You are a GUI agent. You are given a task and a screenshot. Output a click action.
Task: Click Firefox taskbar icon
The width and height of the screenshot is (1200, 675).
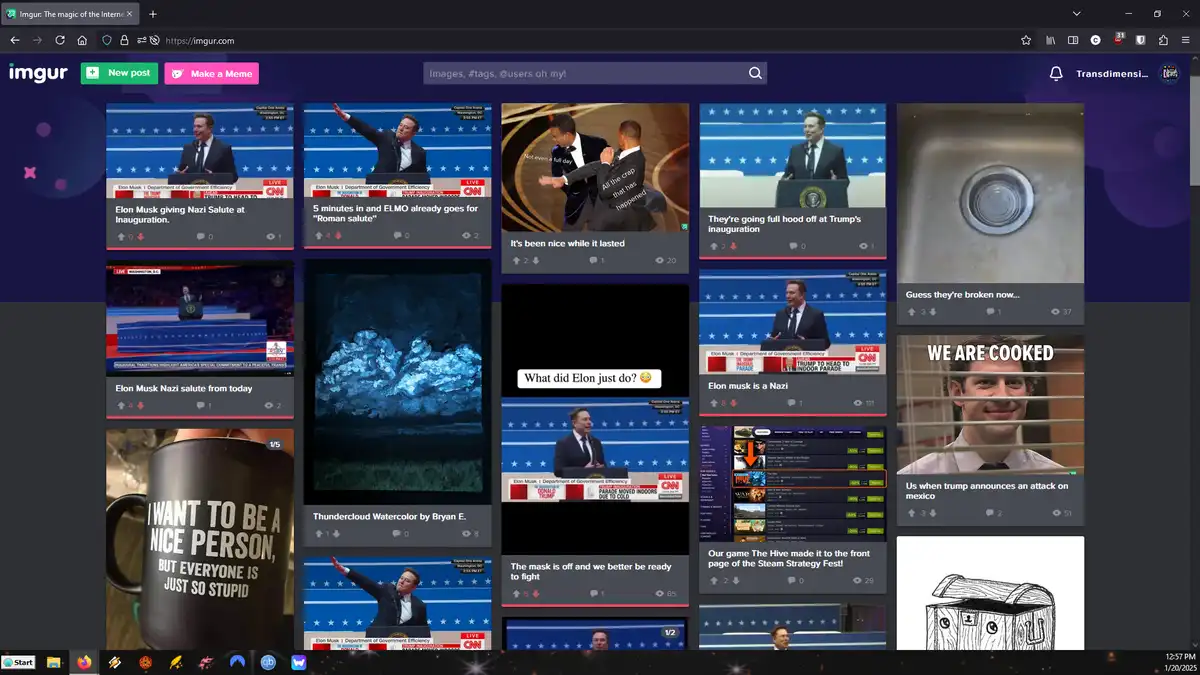(84, 662)
